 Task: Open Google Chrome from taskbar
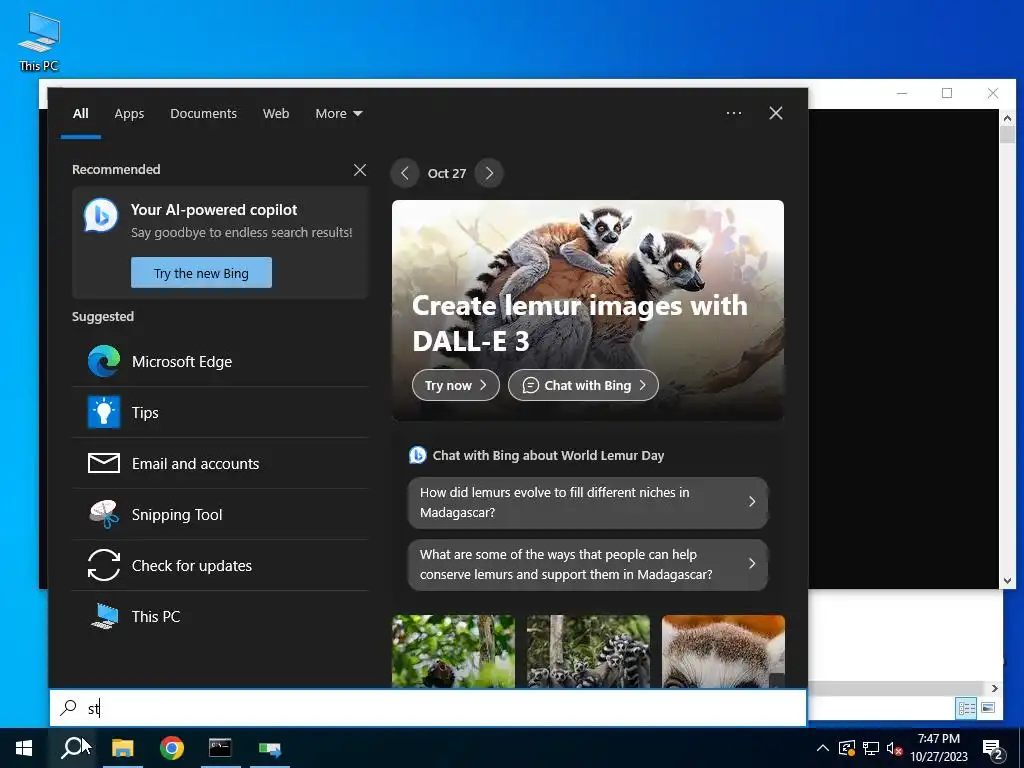[x=172, y=748]
